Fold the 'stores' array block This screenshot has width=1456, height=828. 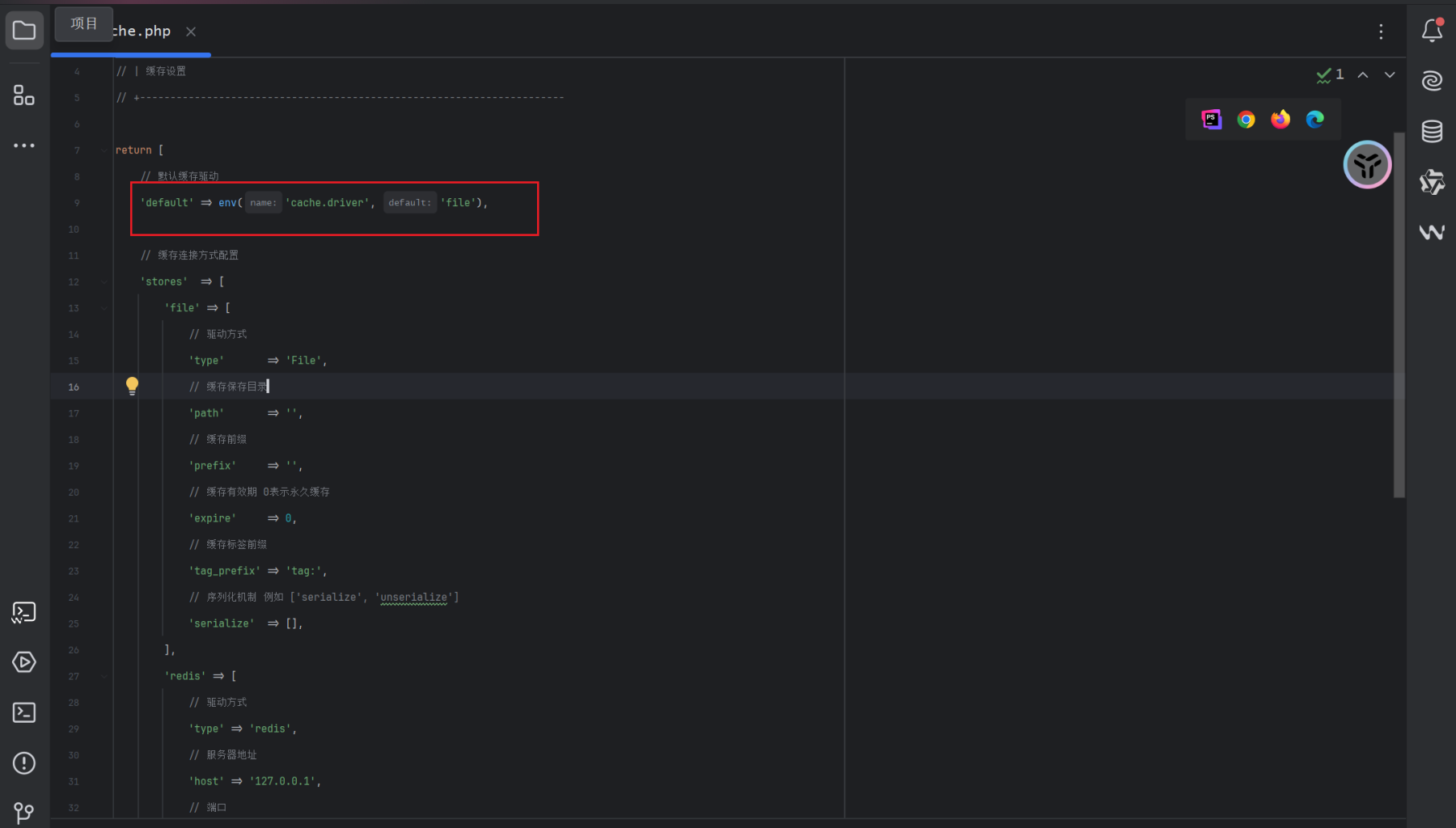104,282
